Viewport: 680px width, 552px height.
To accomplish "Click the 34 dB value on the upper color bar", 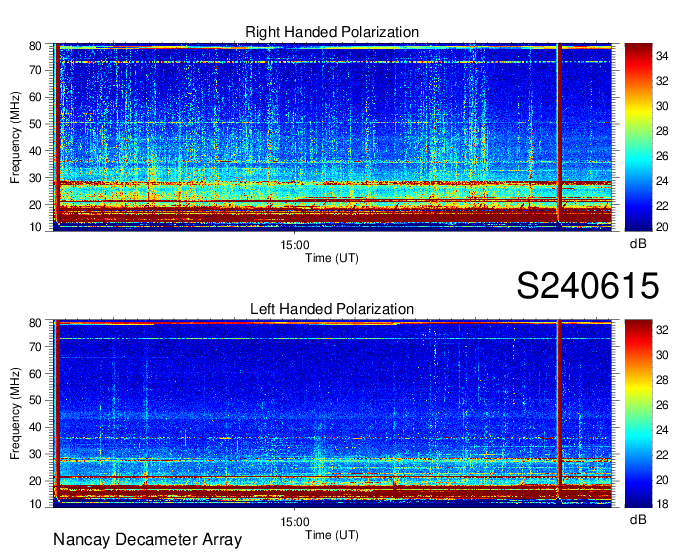I will pyautogui.click(x=662, y=56).
